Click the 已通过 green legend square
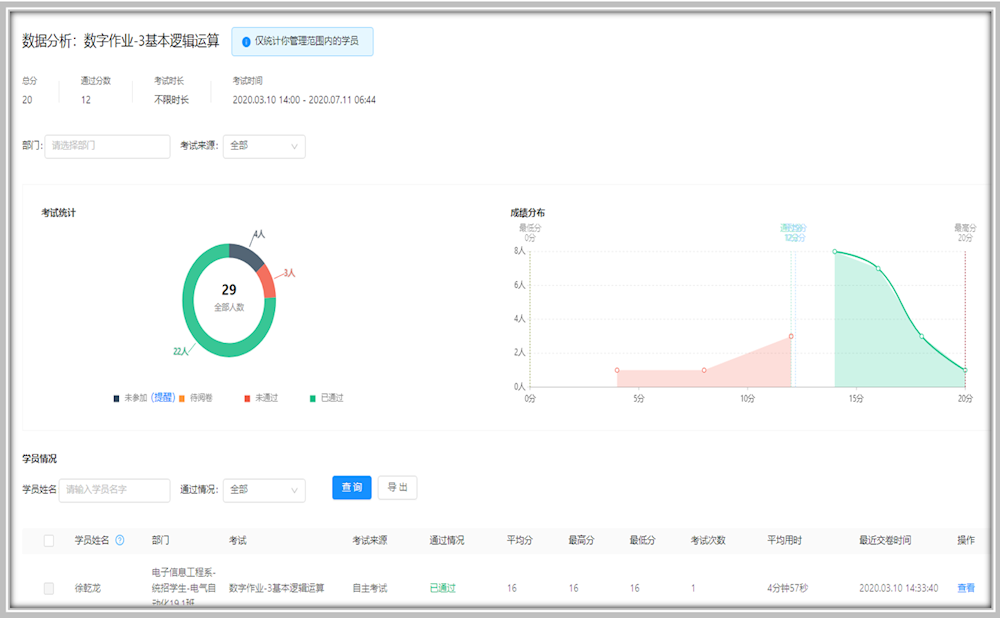 coord(312,398)
